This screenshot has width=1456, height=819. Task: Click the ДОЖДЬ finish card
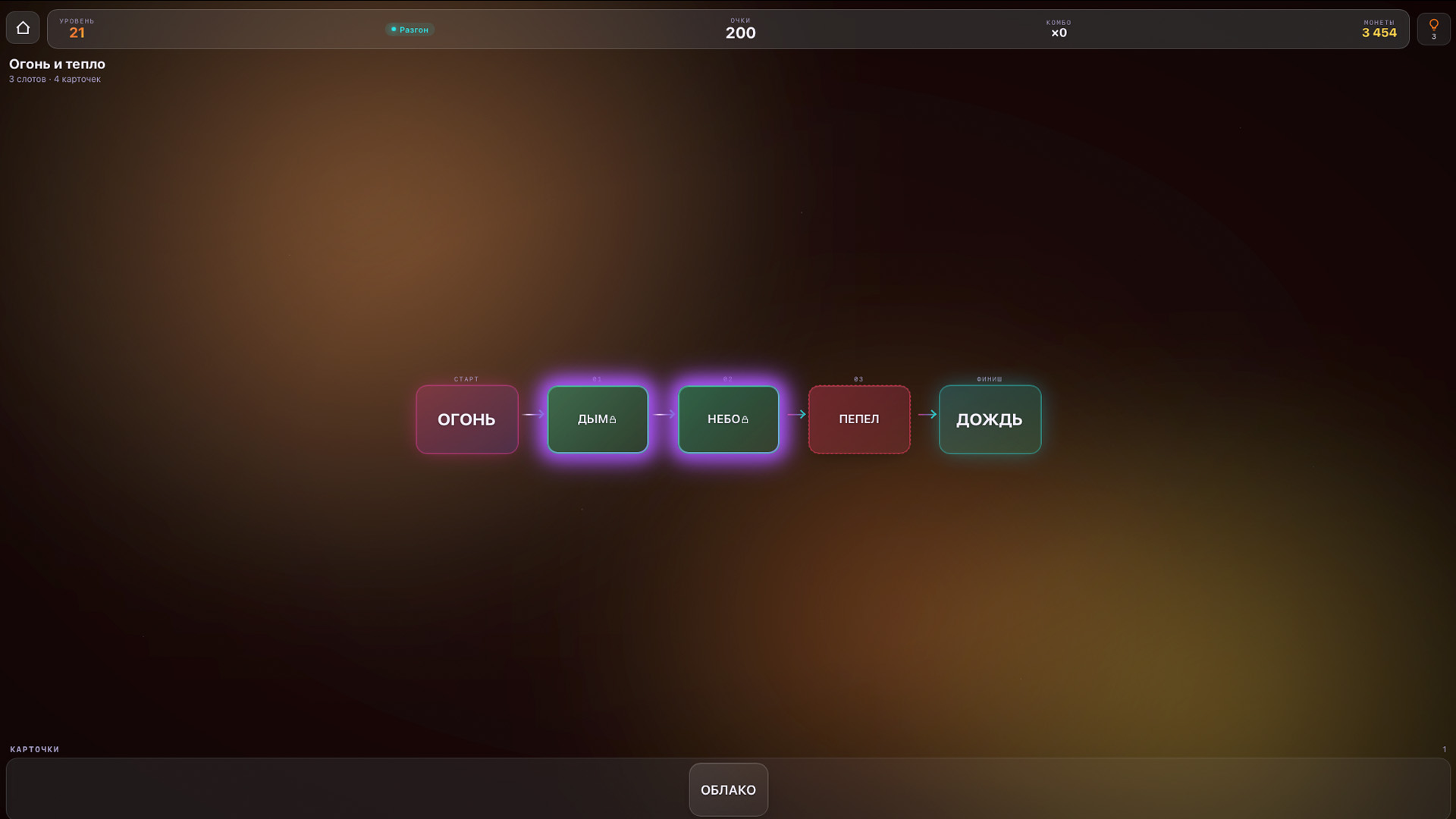(x=990, y=419)
